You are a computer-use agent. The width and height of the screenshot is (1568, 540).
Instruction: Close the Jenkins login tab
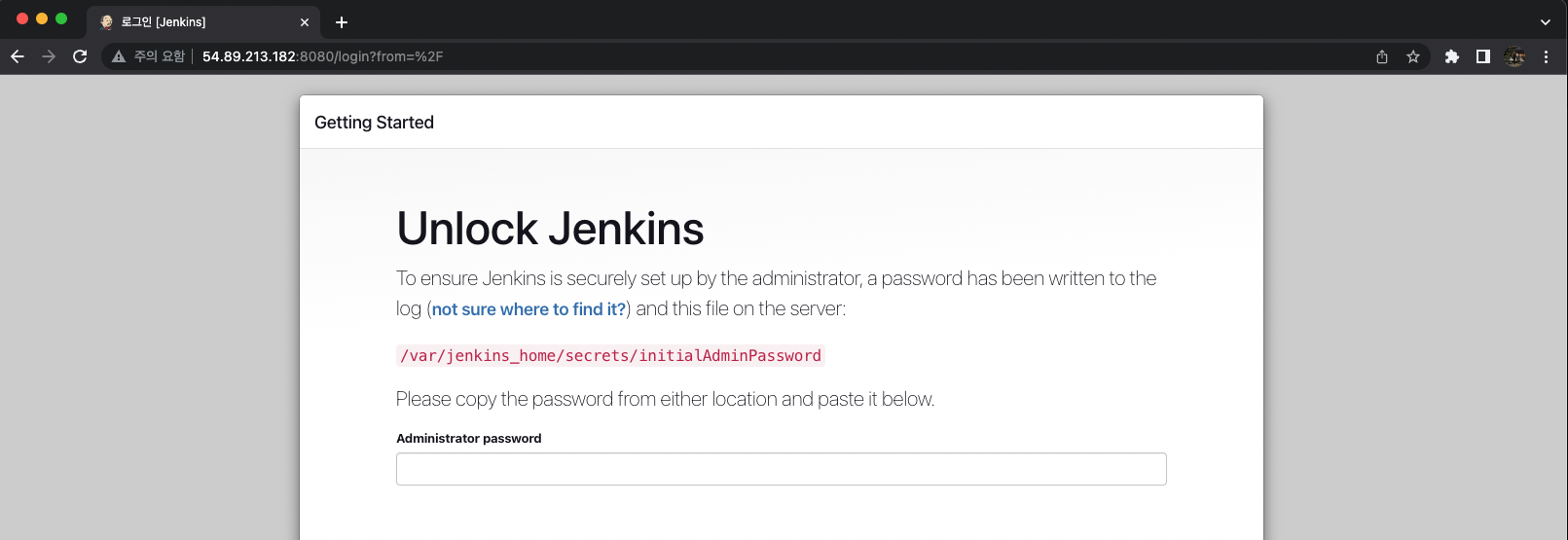[305, 21]
